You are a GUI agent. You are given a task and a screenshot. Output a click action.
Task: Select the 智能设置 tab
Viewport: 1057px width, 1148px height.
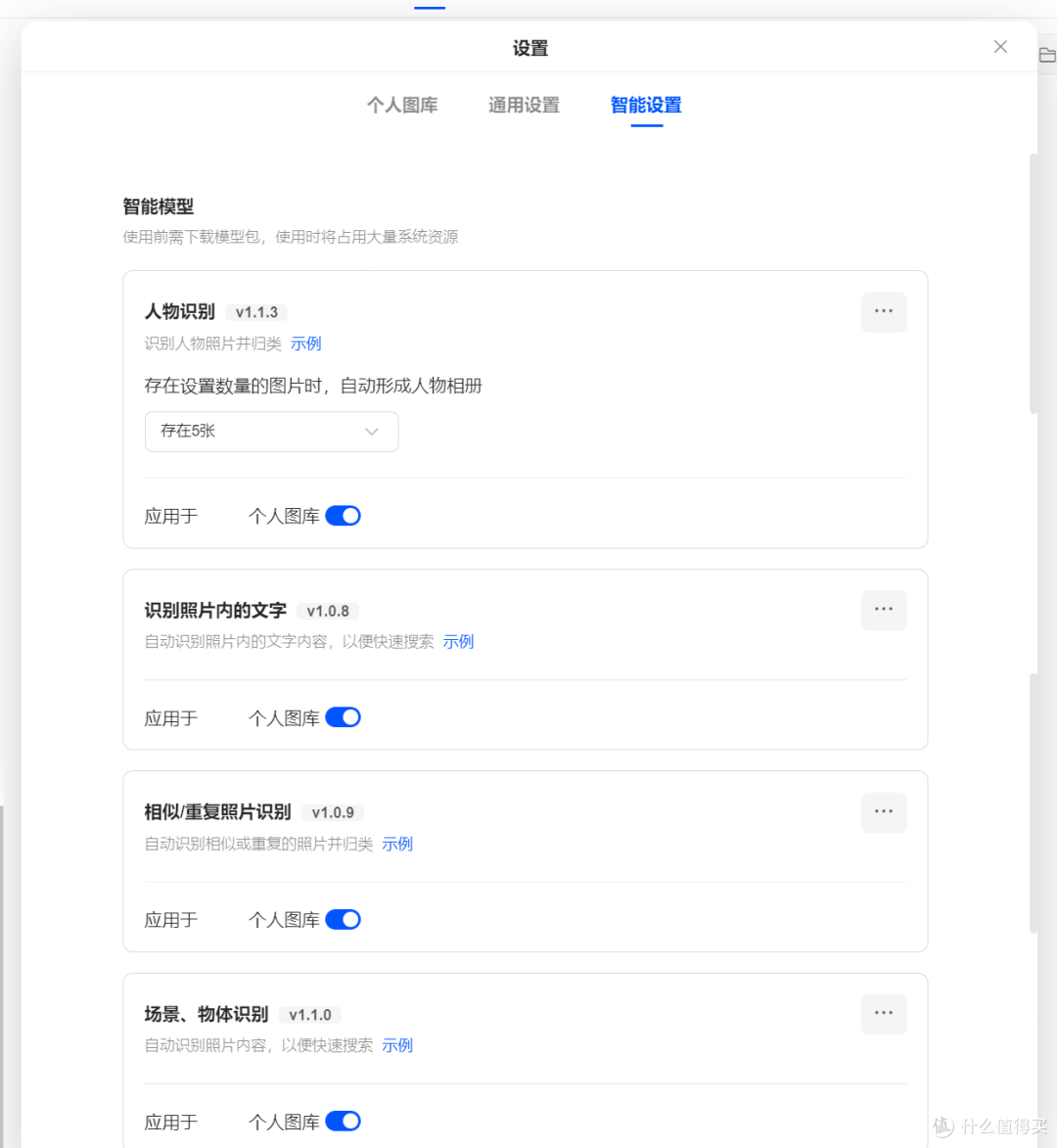click(646, 105)
